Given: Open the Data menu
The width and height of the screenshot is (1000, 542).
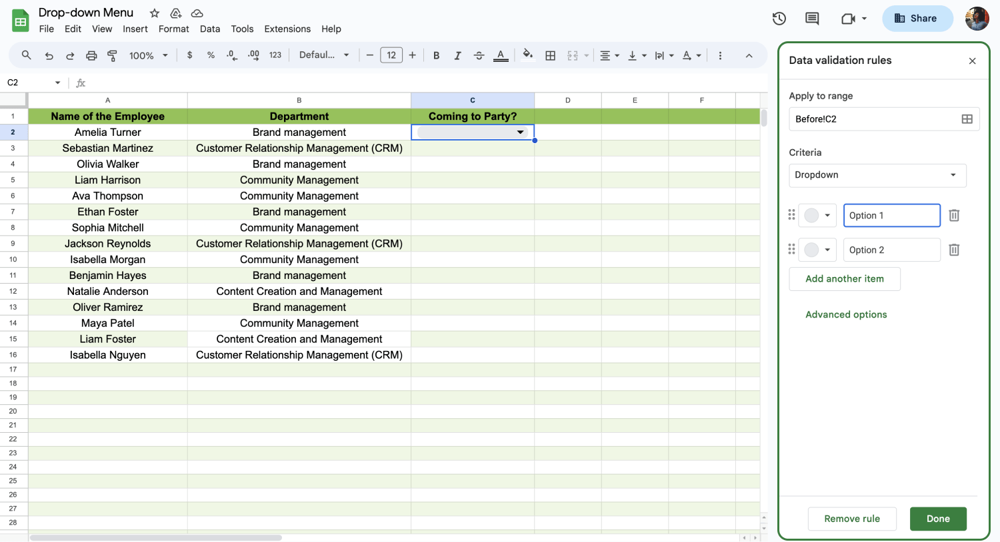Looking at the screenshot, I should coord(210,29).
